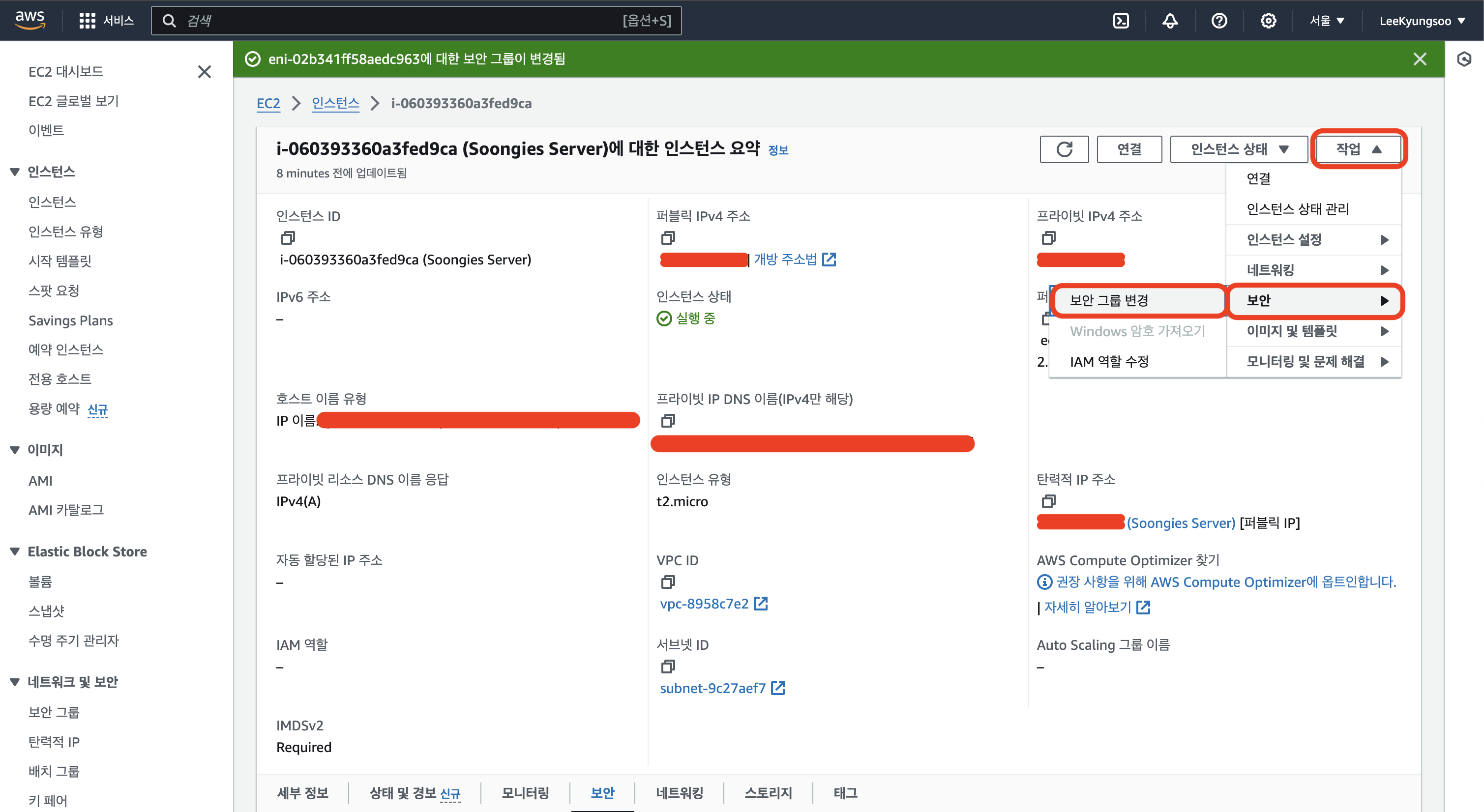Screen dimensions: 1484x812
Task: Open 스냅샷 in sidebar
Action: (x=46, y=610)
